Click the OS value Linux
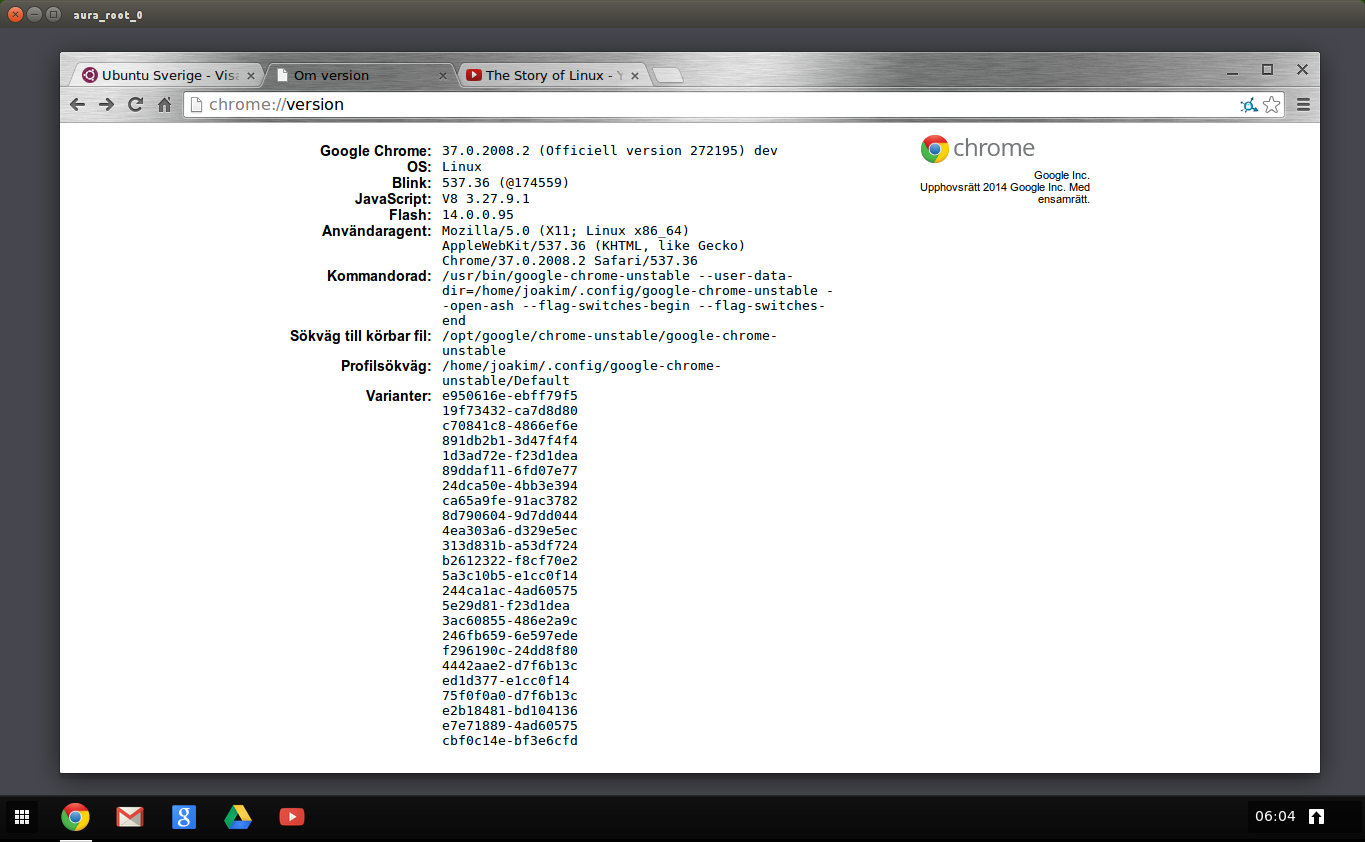The image size is (1365, 842). pos(462,167)
